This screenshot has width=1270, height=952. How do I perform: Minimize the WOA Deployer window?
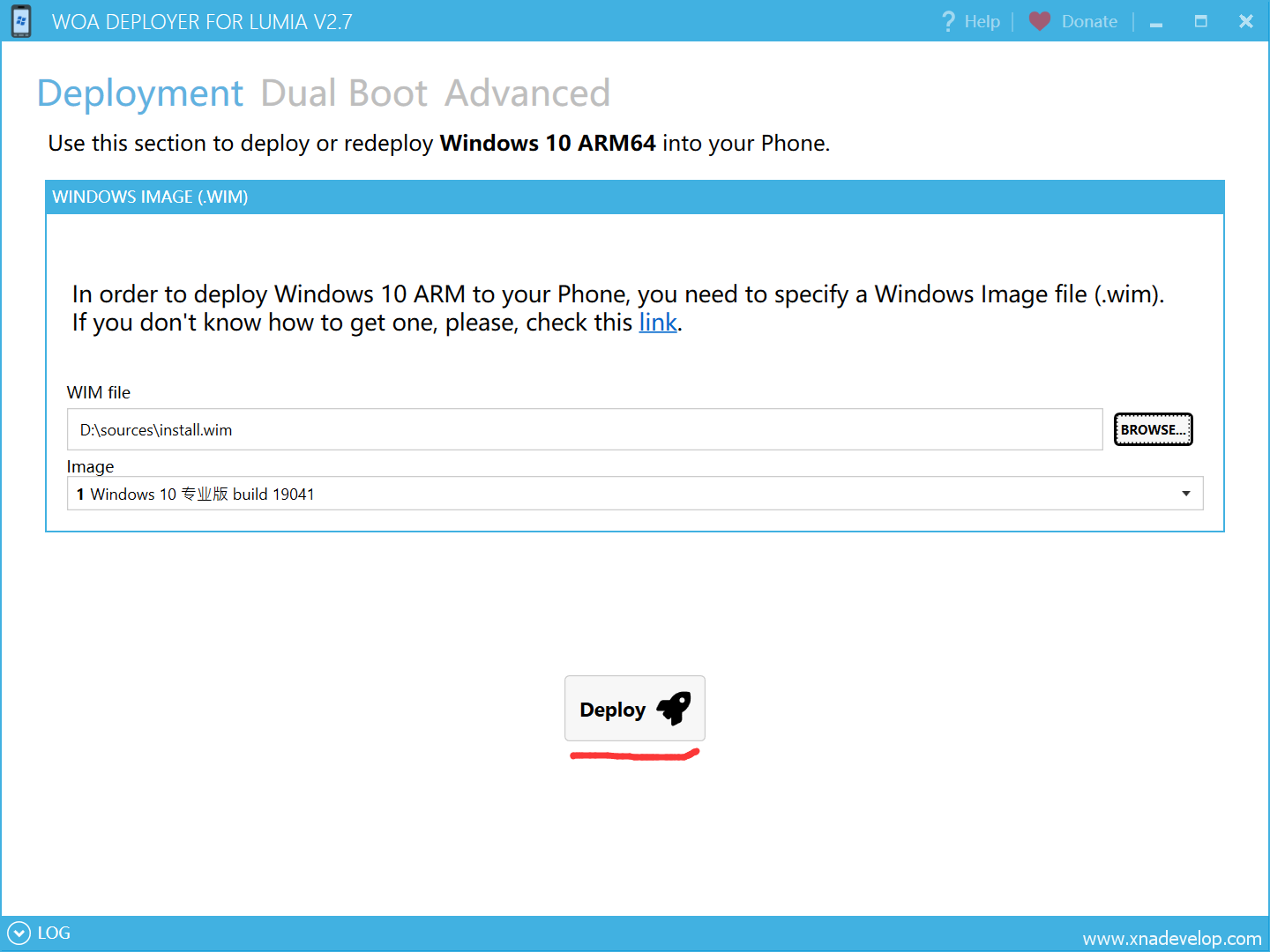(1156, 22)
